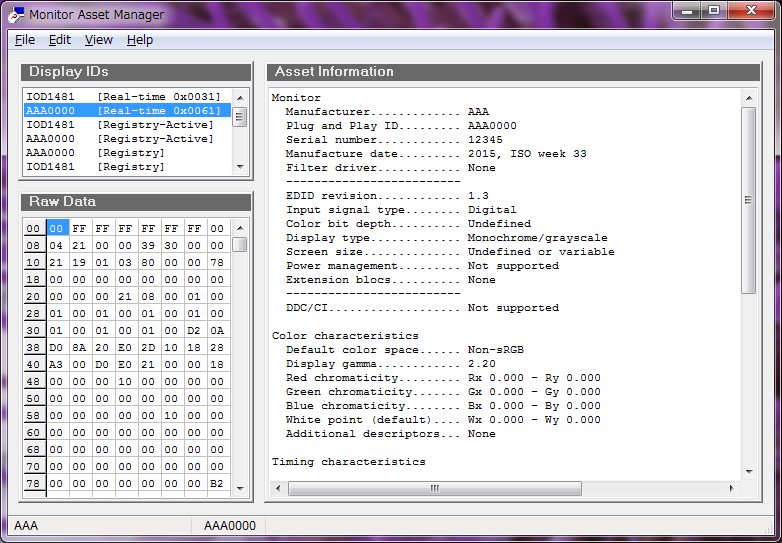Click White point (default) line
The height and width of the screenshot is (543, 782).
pyautogui.click(x=443, y=419)
